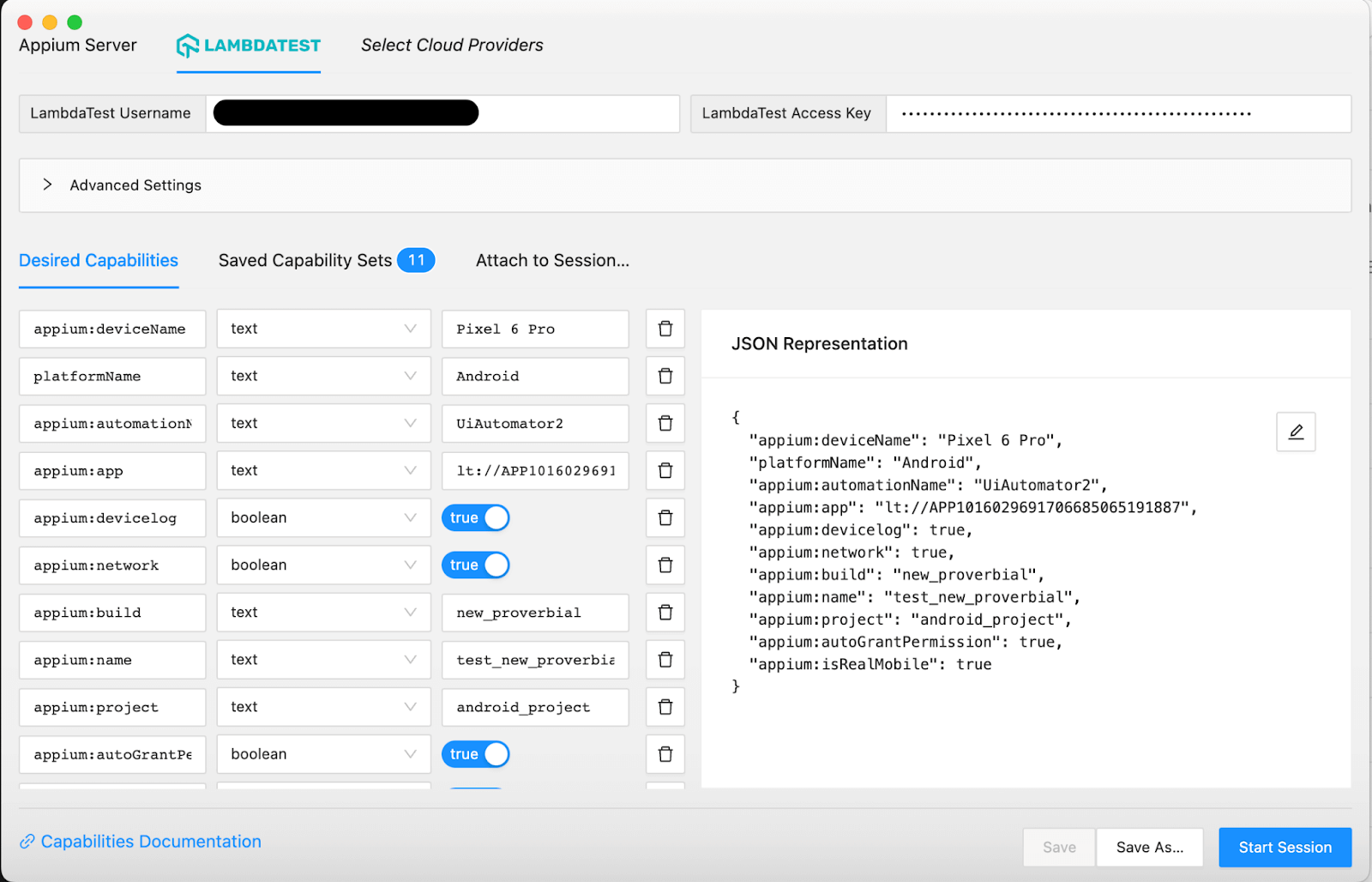Expand the Advanced Settings section
This screenshot has width=1372, height=882.
pyautogui.click(x=48, y=185)
